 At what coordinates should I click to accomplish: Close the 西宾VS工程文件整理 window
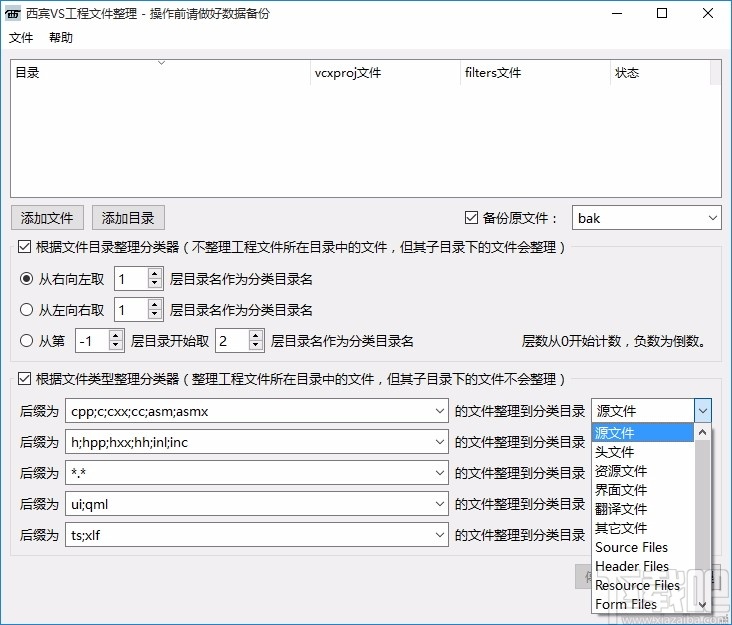(x=708, y=14)
